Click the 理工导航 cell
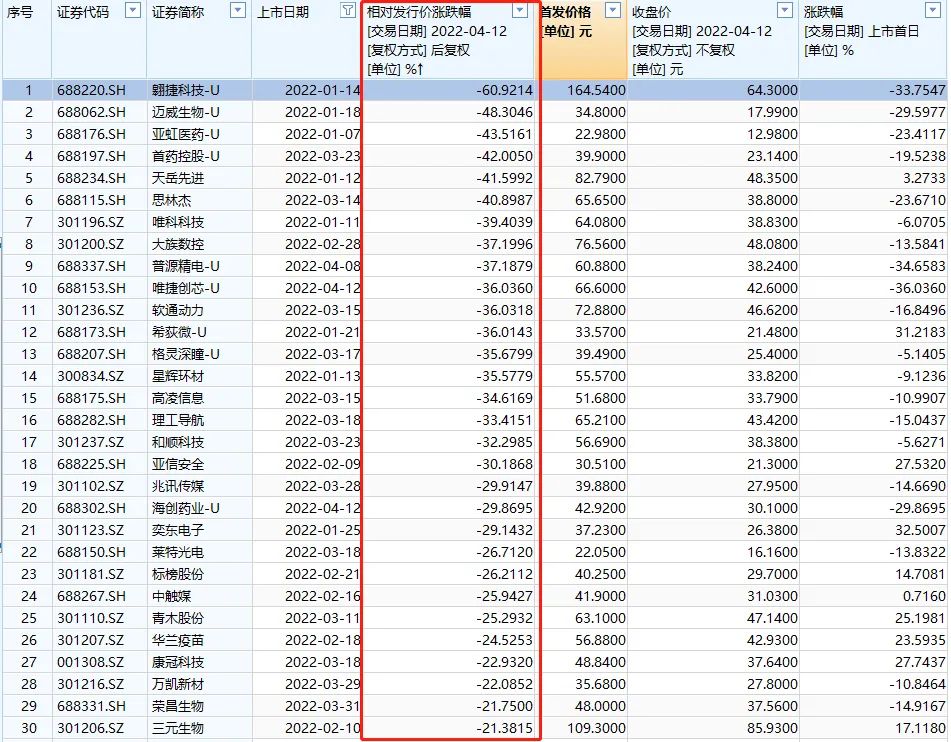 178,420
